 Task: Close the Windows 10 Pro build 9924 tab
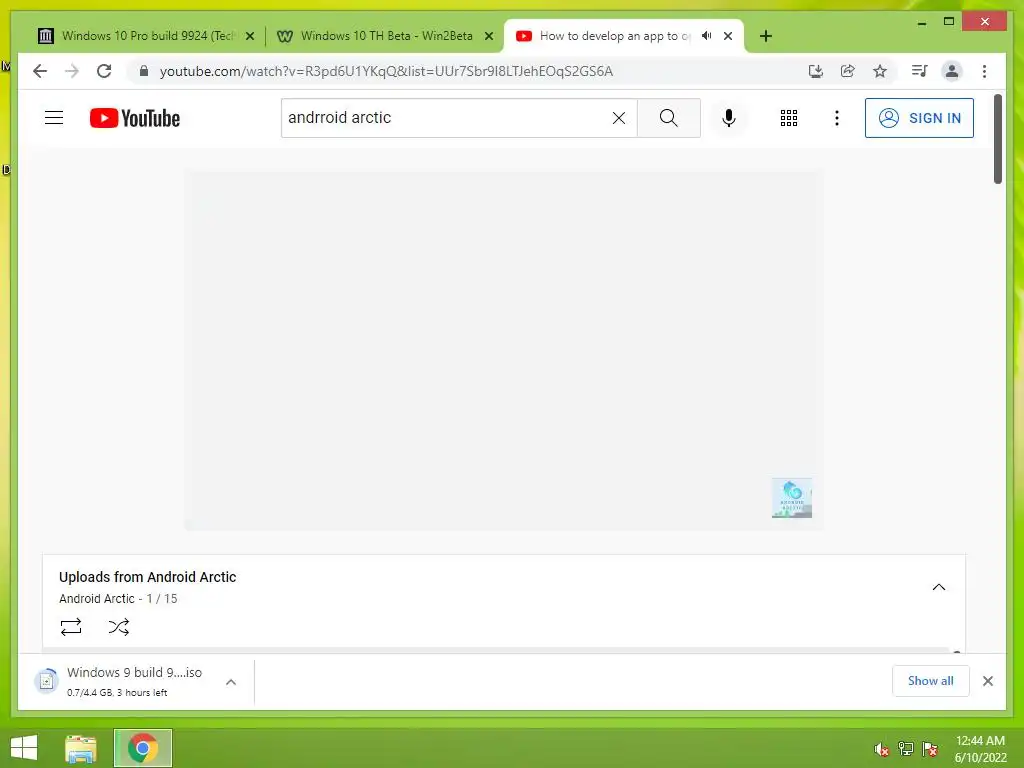click(249, 36)
